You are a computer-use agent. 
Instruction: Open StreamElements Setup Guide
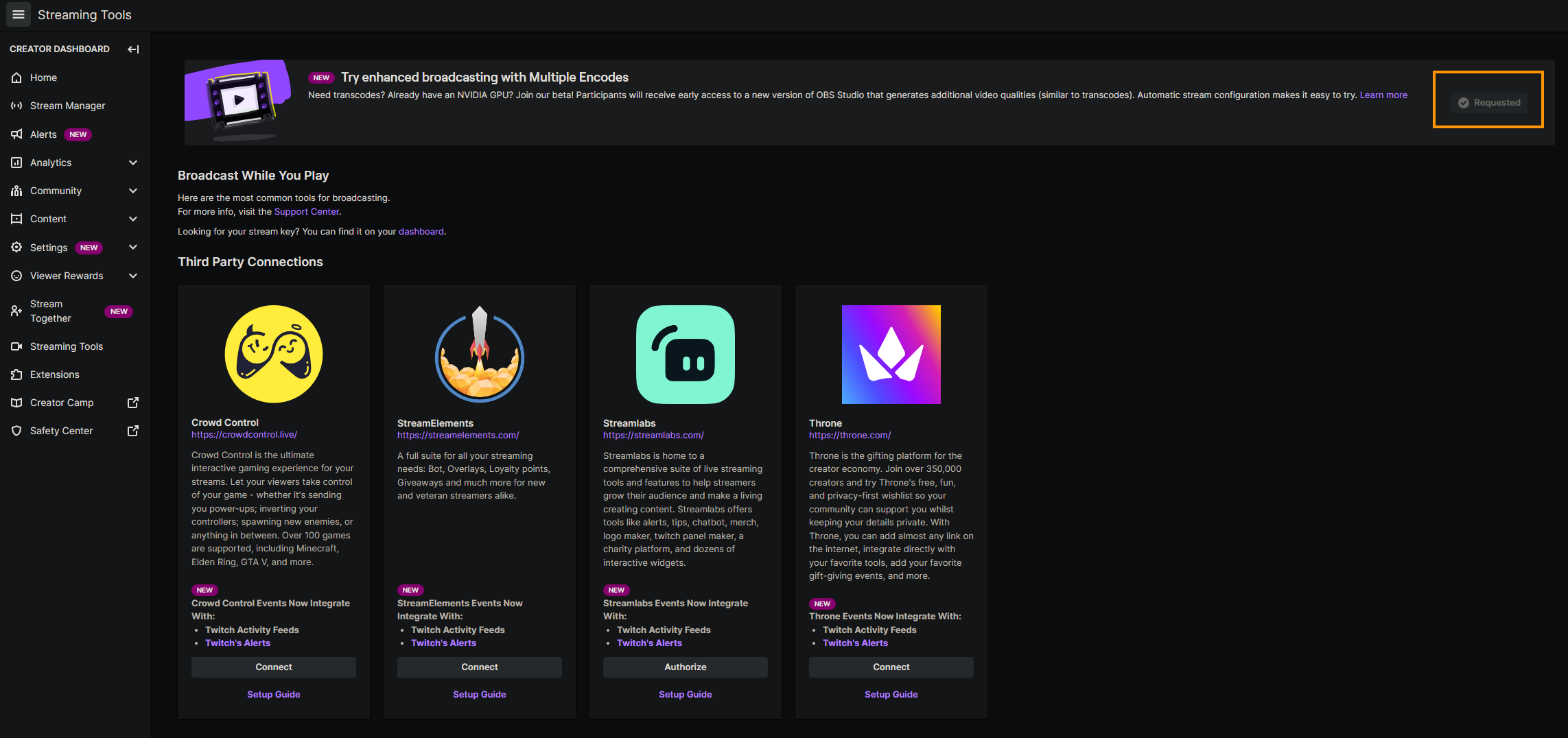coord(480,694)
